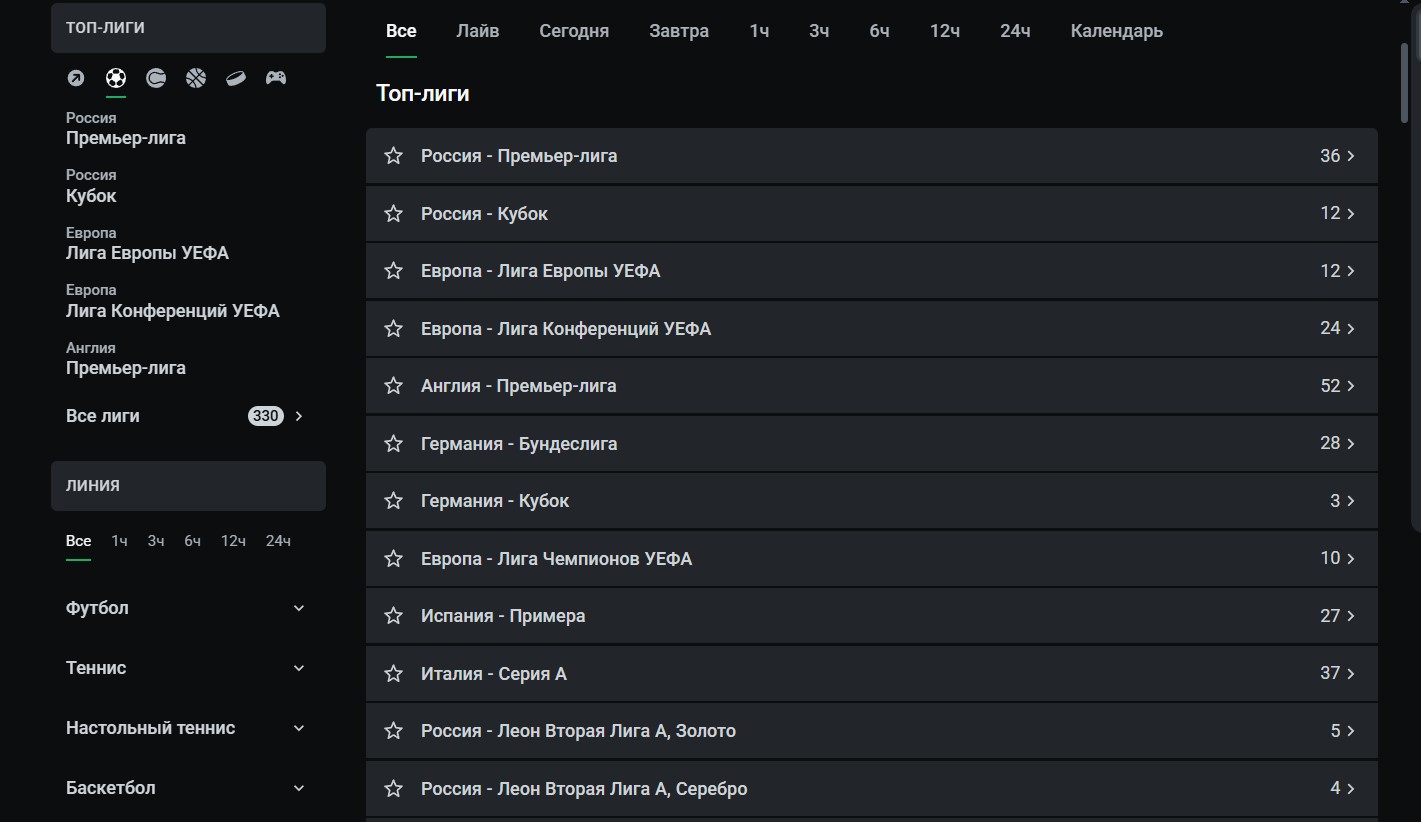Screen dimensions: 1421x822
Task: Open Германия - Бундеслига chevron with 28
Action: (x=1350, y=443)
